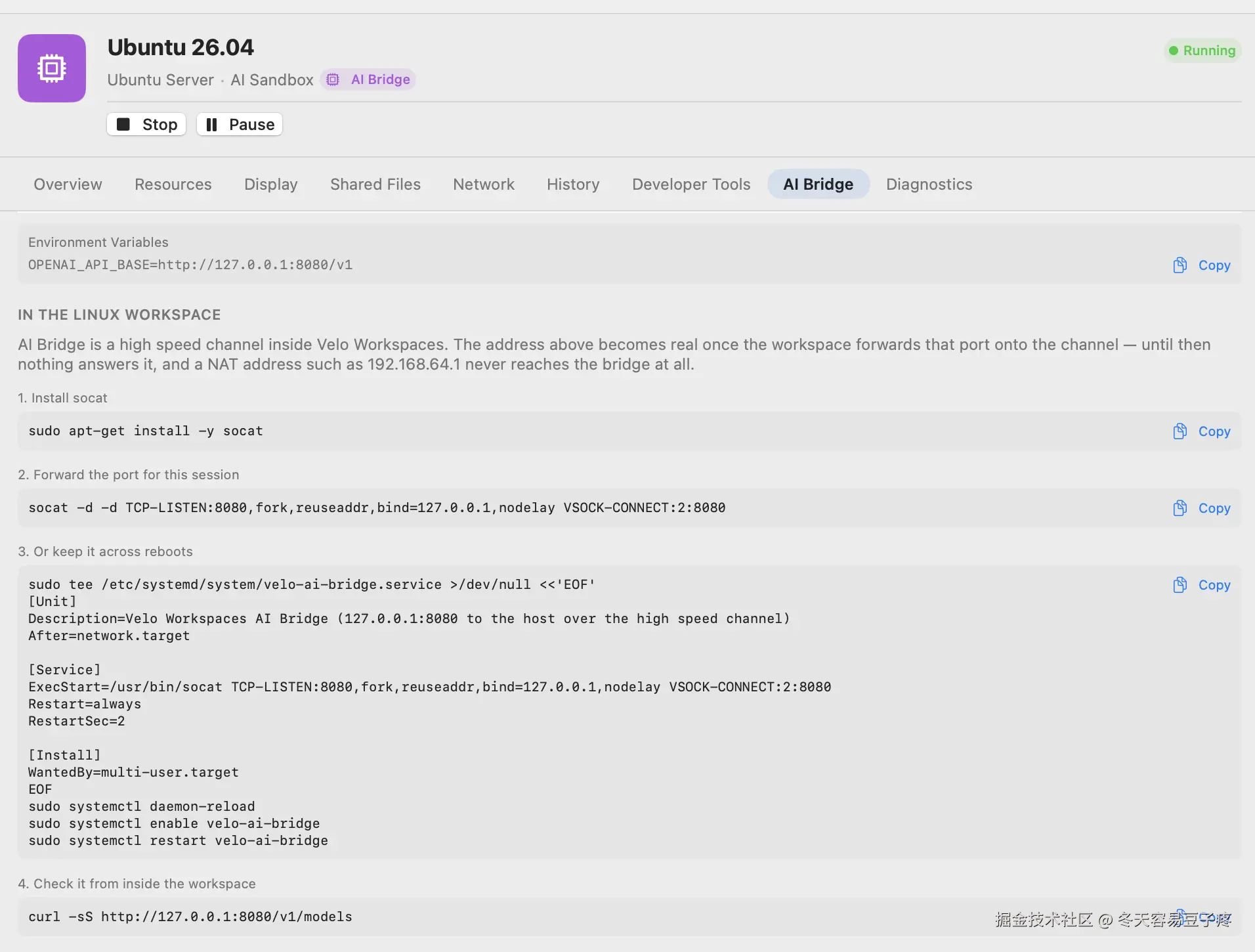The height and width of the screenshot is (952, 1255).
Task: Click the 'Ubuntu Server' subtitle text
Action: [161, 79]
